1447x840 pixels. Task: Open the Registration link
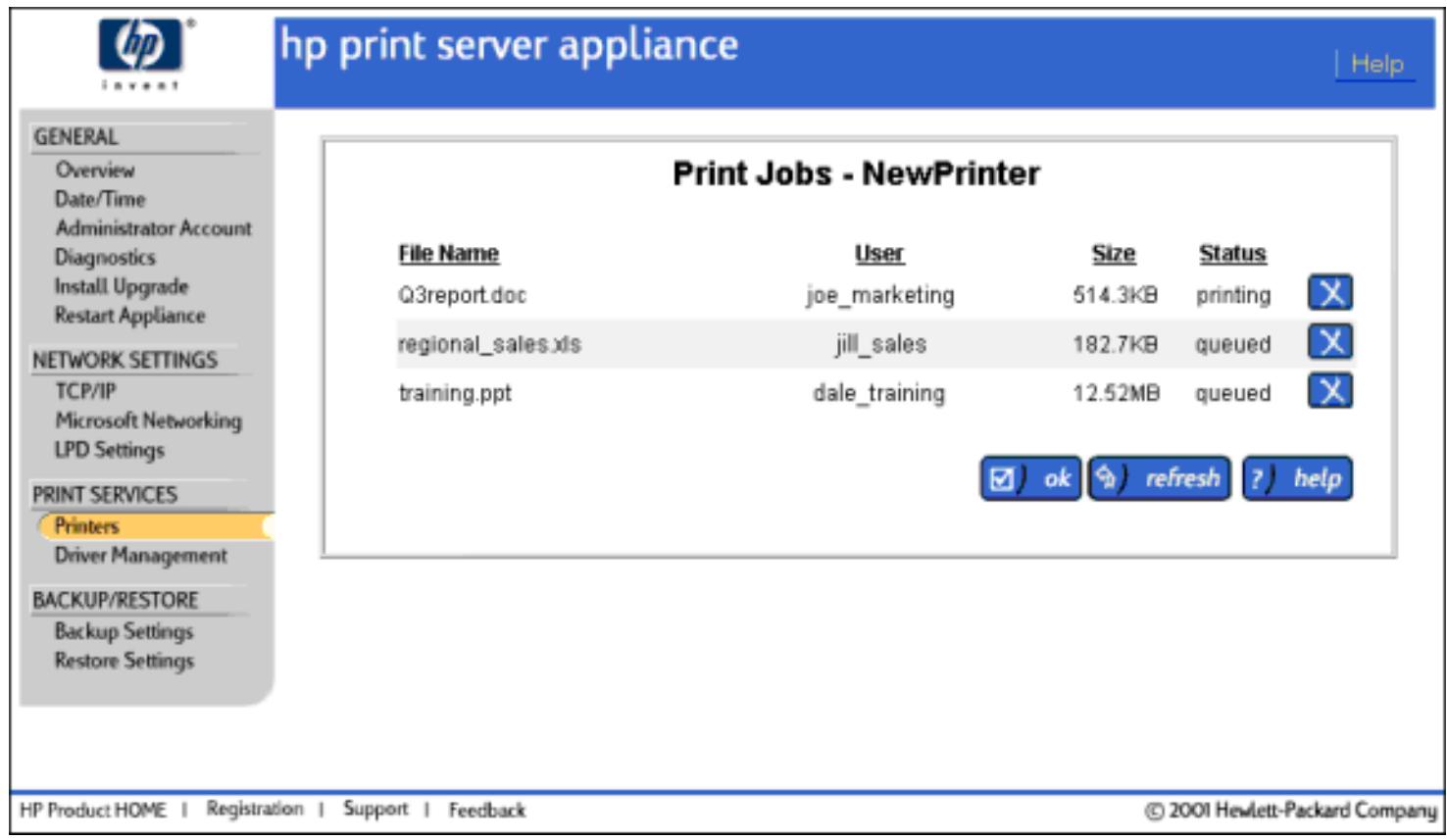tap(255, 809)
